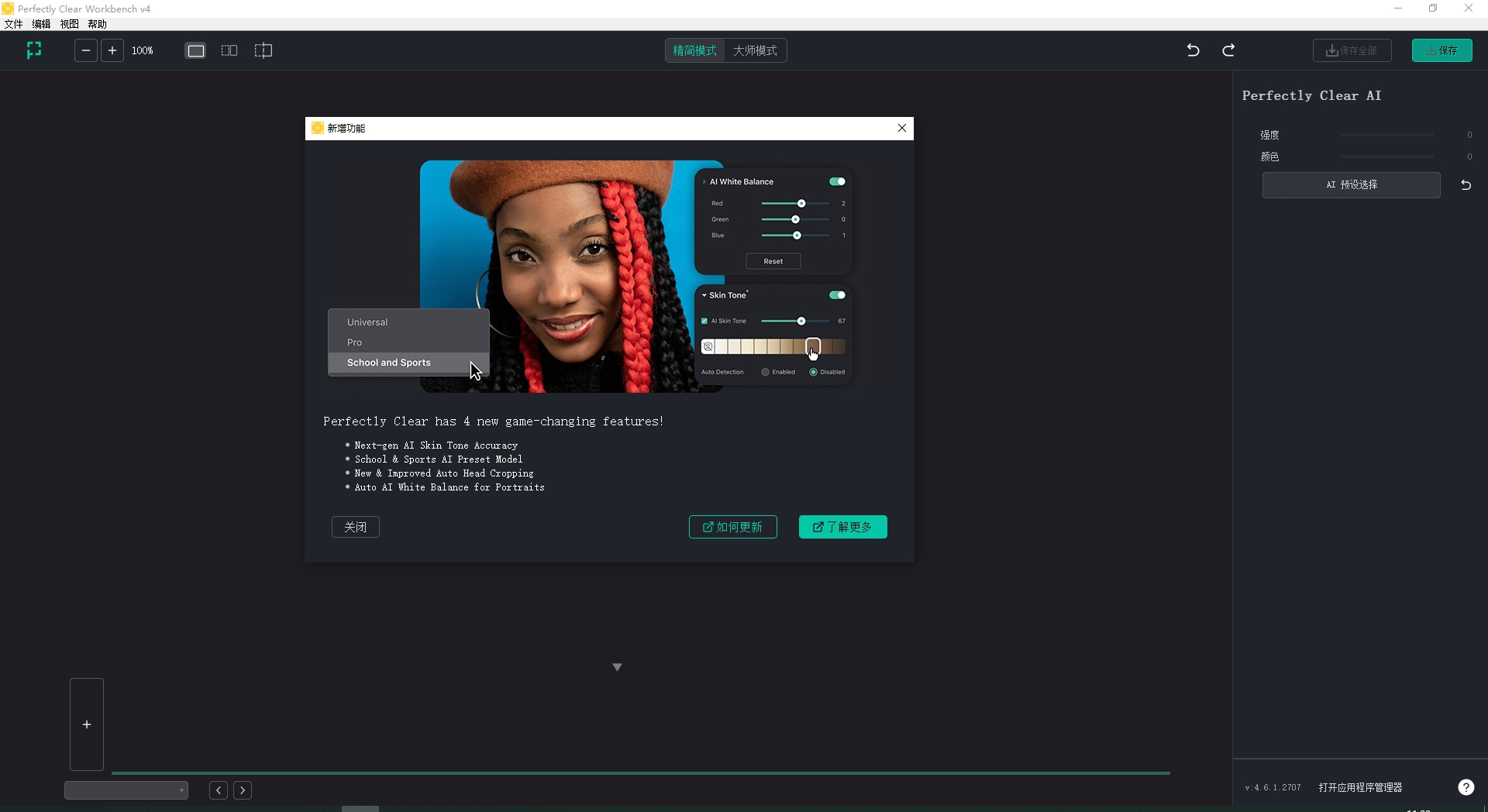1488x812 pixels.
Task: Open the 视图 menu
Action: click(70, 24)
